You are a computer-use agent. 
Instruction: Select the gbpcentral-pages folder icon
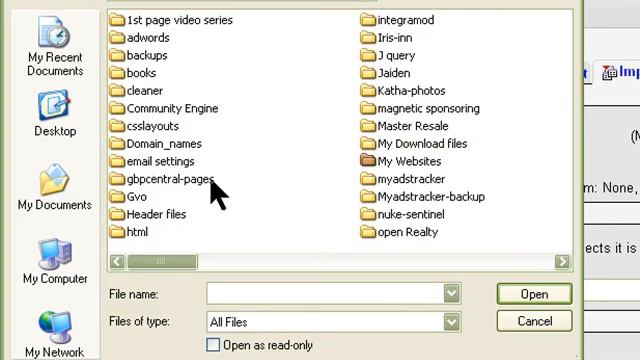[x=117, y=179]
